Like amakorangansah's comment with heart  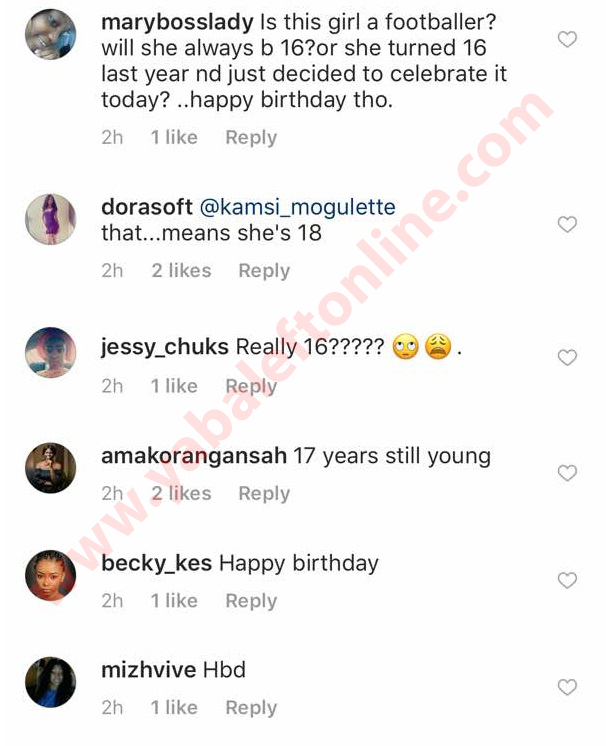566,472
